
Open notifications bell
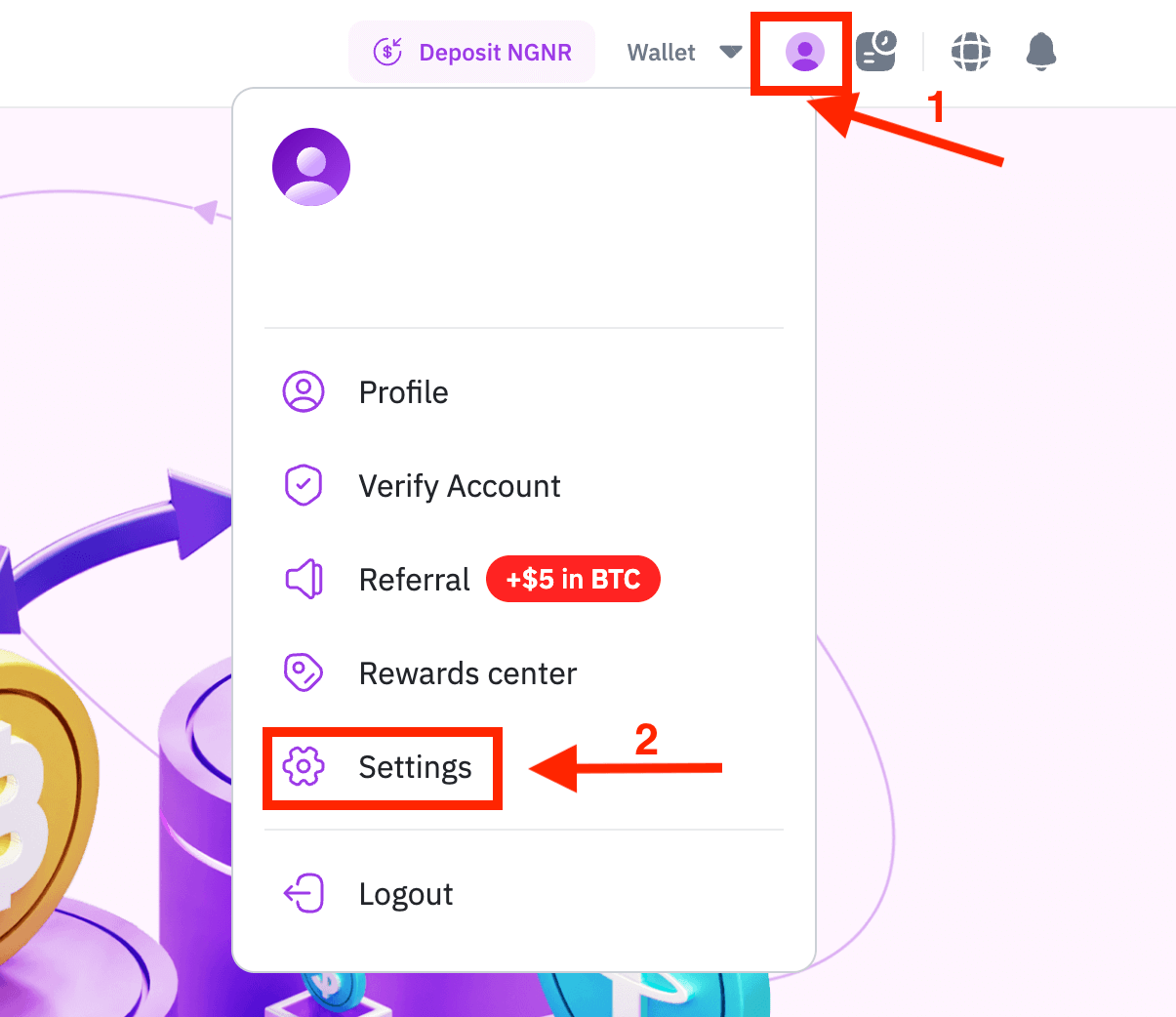[1041, 52]
